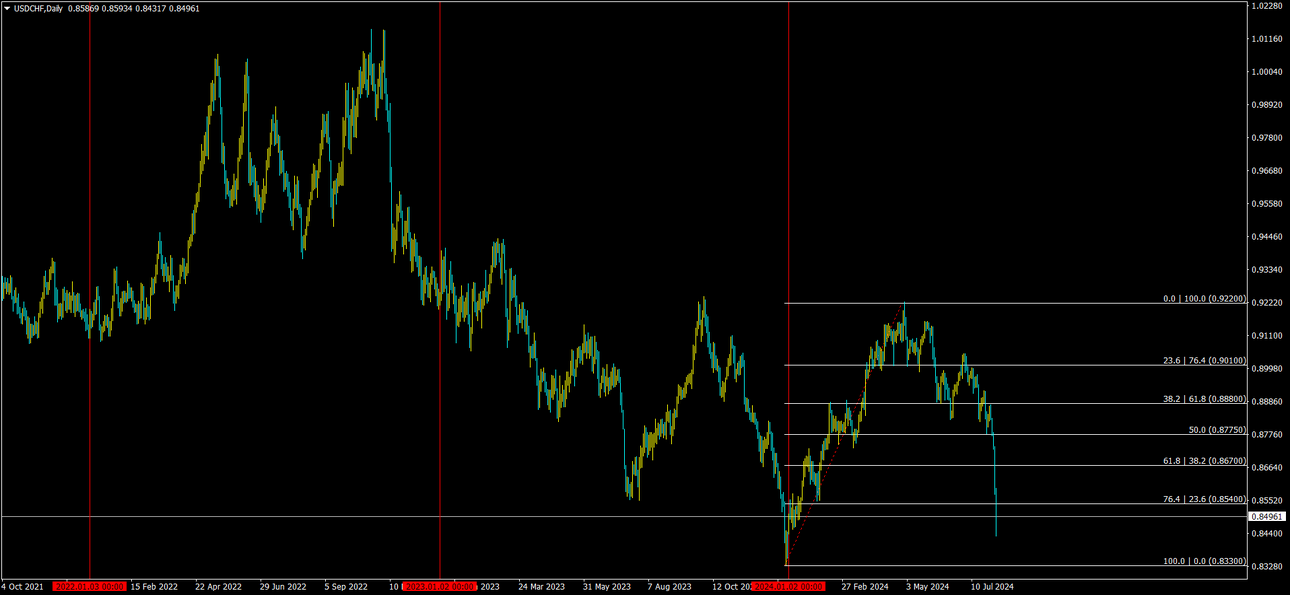Click the 0.91100 price scale label
This screenshot has height=595, width=1290.
1267,336
